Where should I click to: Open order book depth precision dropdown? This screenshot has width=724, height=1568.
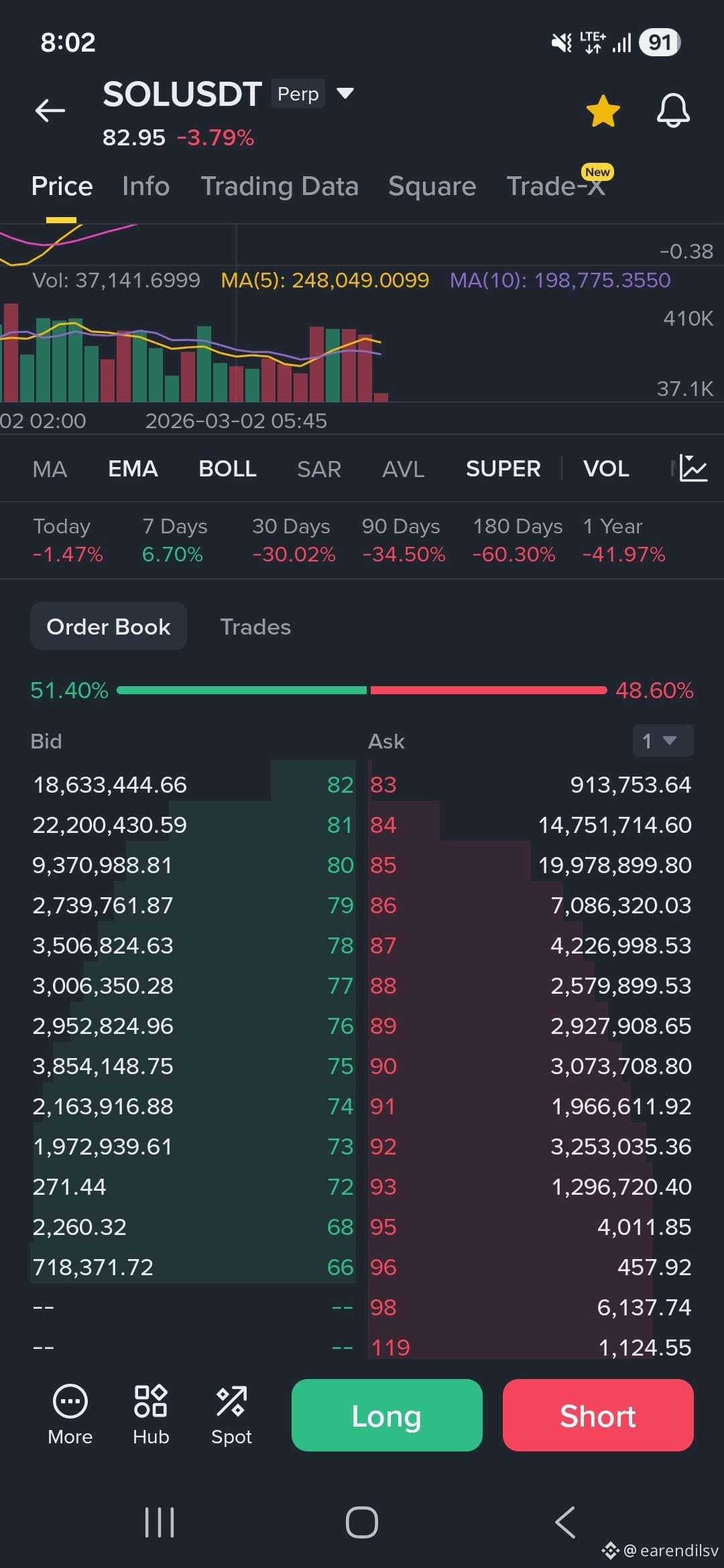point(663,740)
